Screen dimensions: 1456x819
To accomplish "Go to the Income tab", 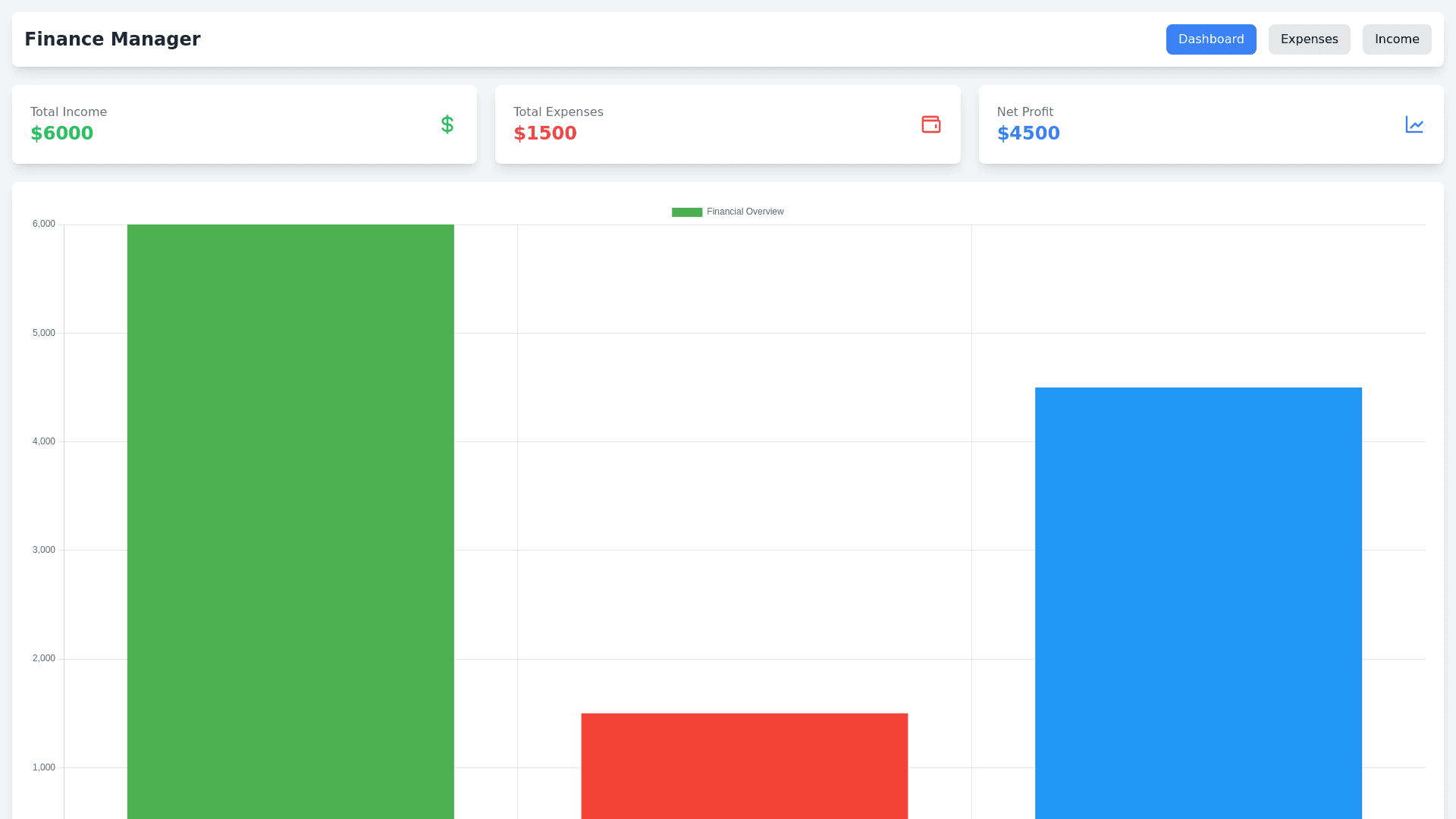I will click(x=1396, y=39).
